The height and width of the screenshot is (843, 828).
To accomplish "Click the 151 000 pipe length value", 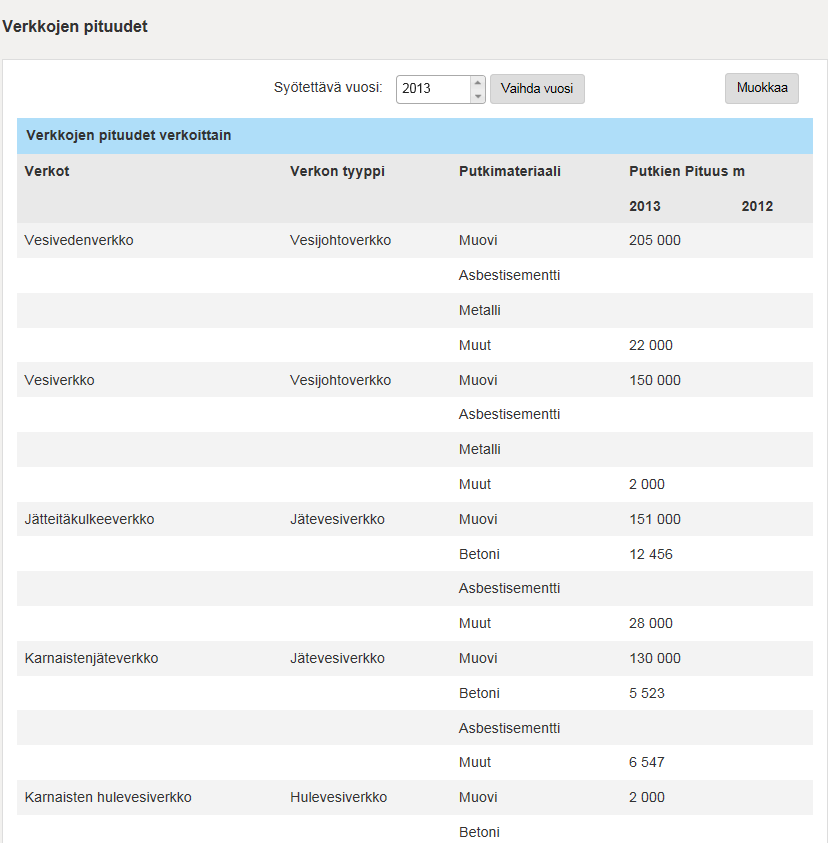I will pyautogui.click(x=655, y=519).
